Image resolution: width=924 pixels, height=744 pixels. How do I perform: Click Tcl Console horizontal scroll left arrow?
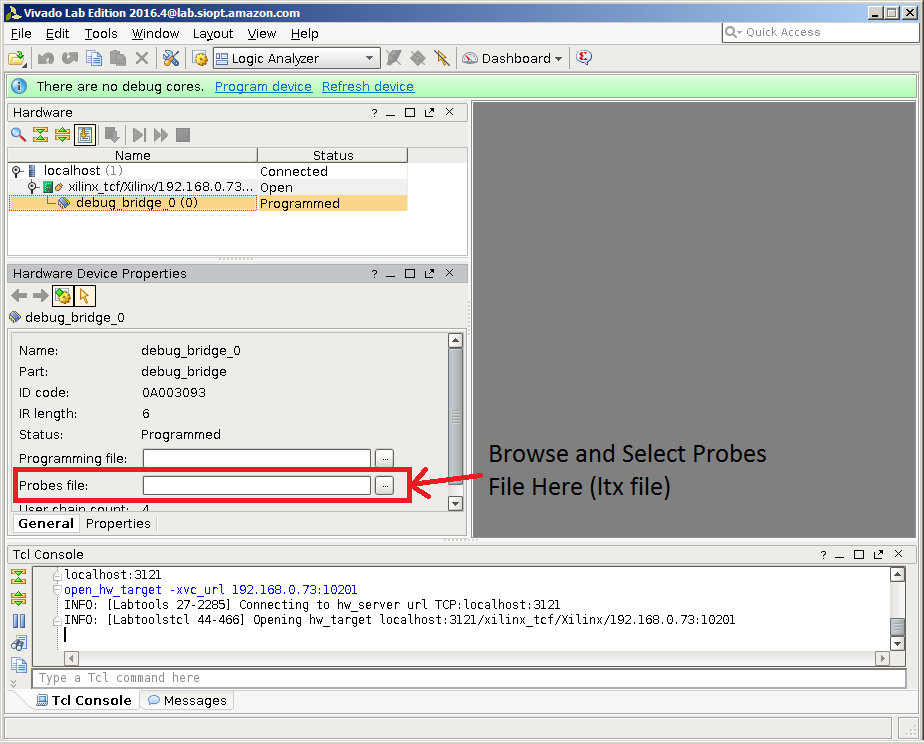[x=71, y=659]
